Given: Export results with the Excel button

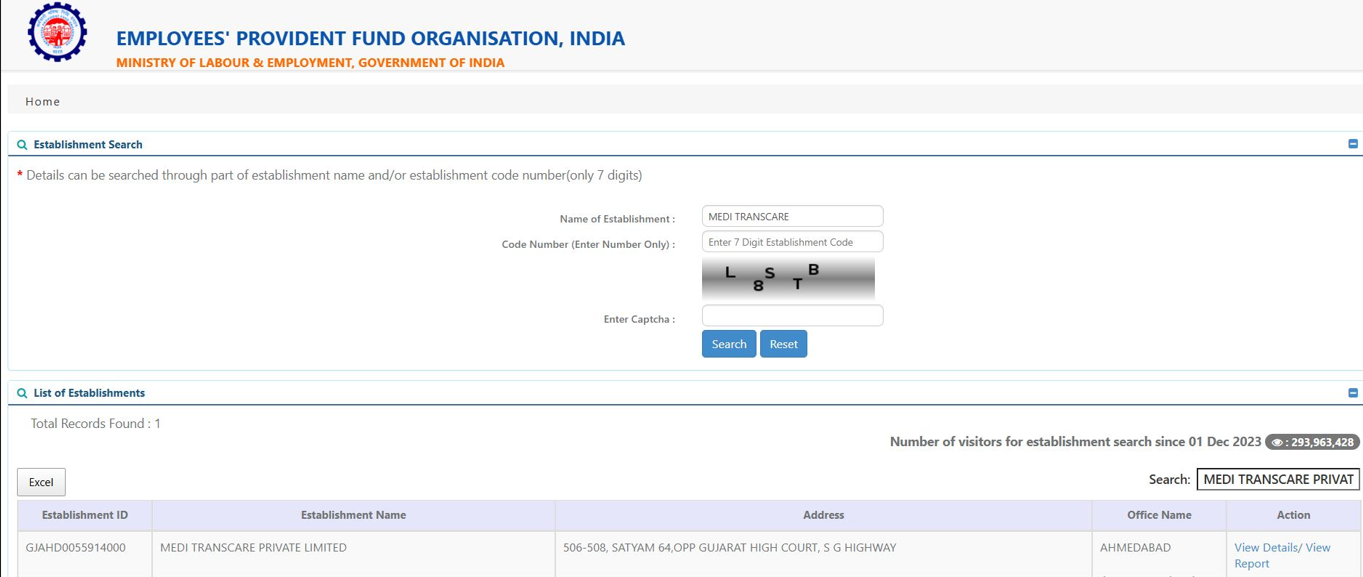Looking at the screenshot, I should coord(41,482).
